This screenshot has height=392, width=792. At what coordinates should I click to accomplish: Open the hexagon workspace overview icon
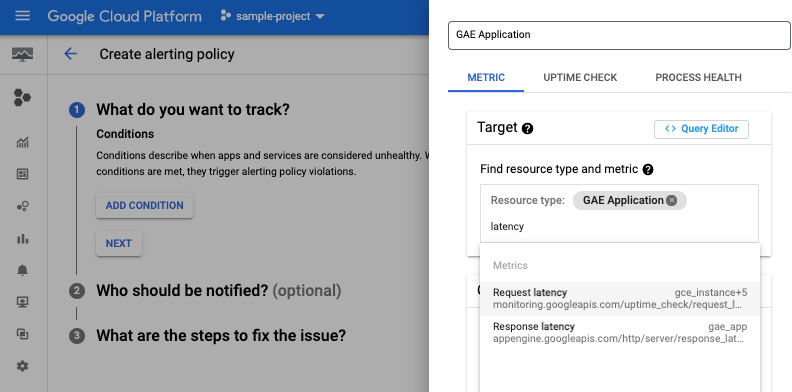[22, 97]
